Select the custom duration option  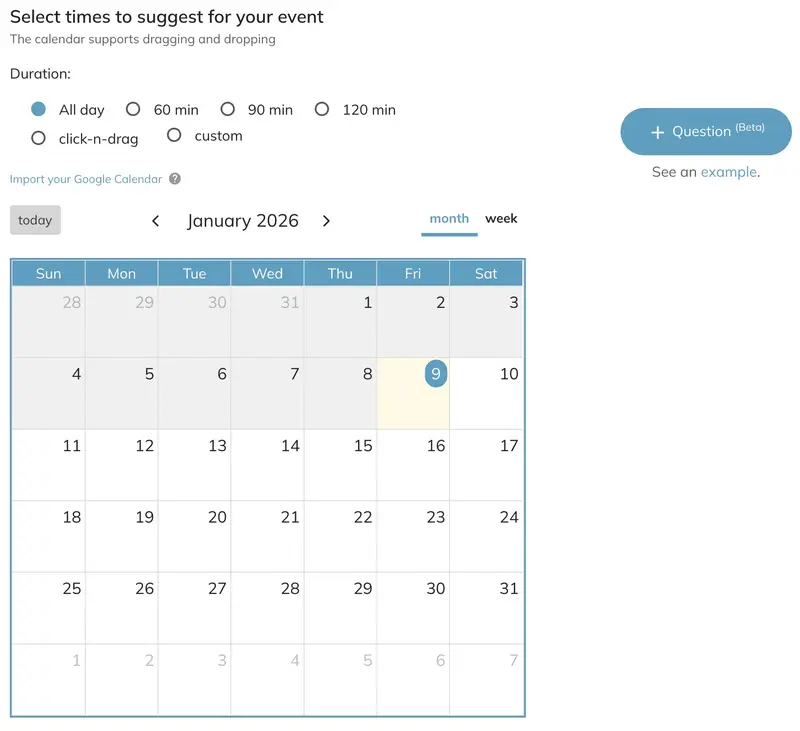pos(174,136)
